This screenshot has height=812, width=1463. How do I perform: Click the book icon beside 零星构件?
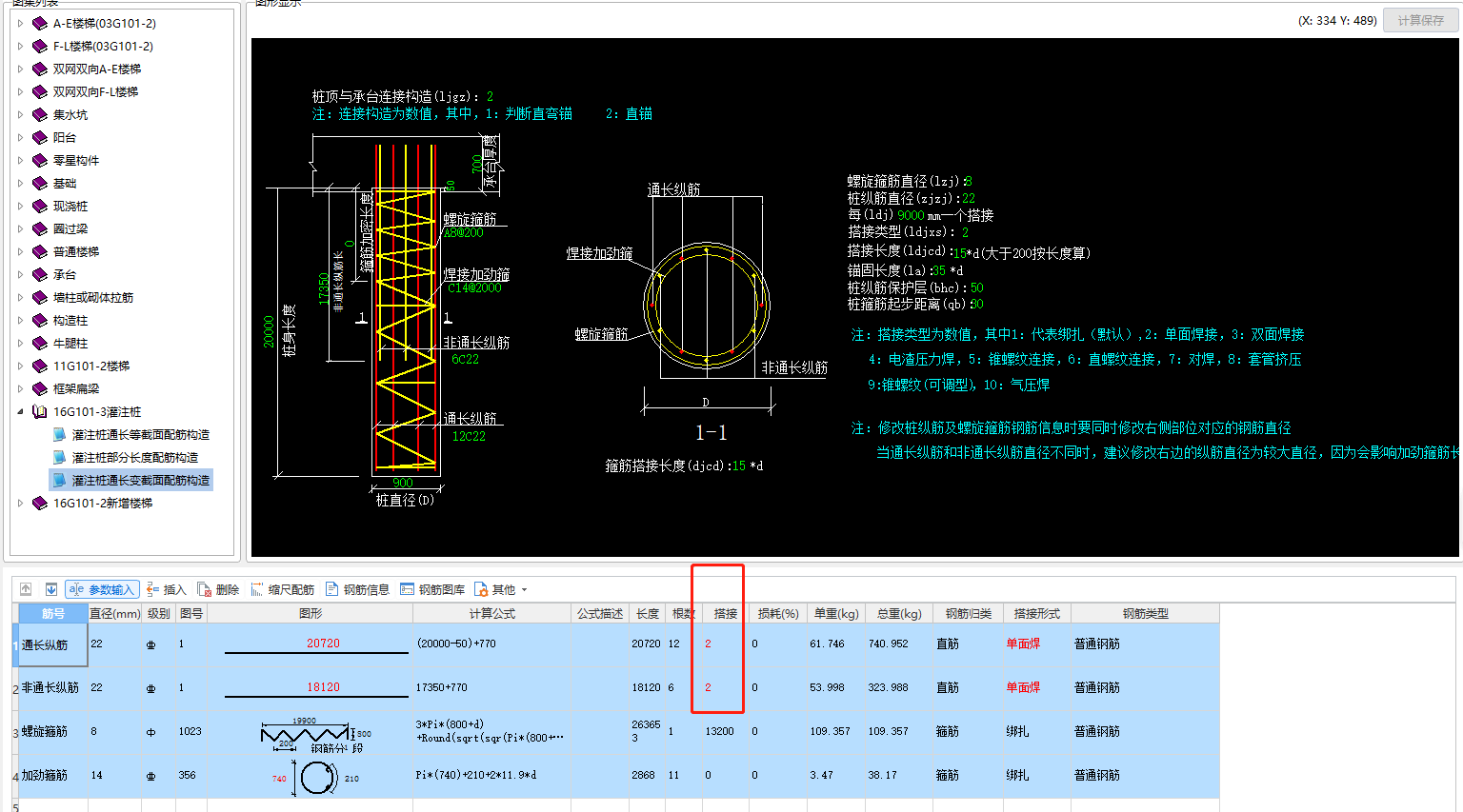click(39, 160)
